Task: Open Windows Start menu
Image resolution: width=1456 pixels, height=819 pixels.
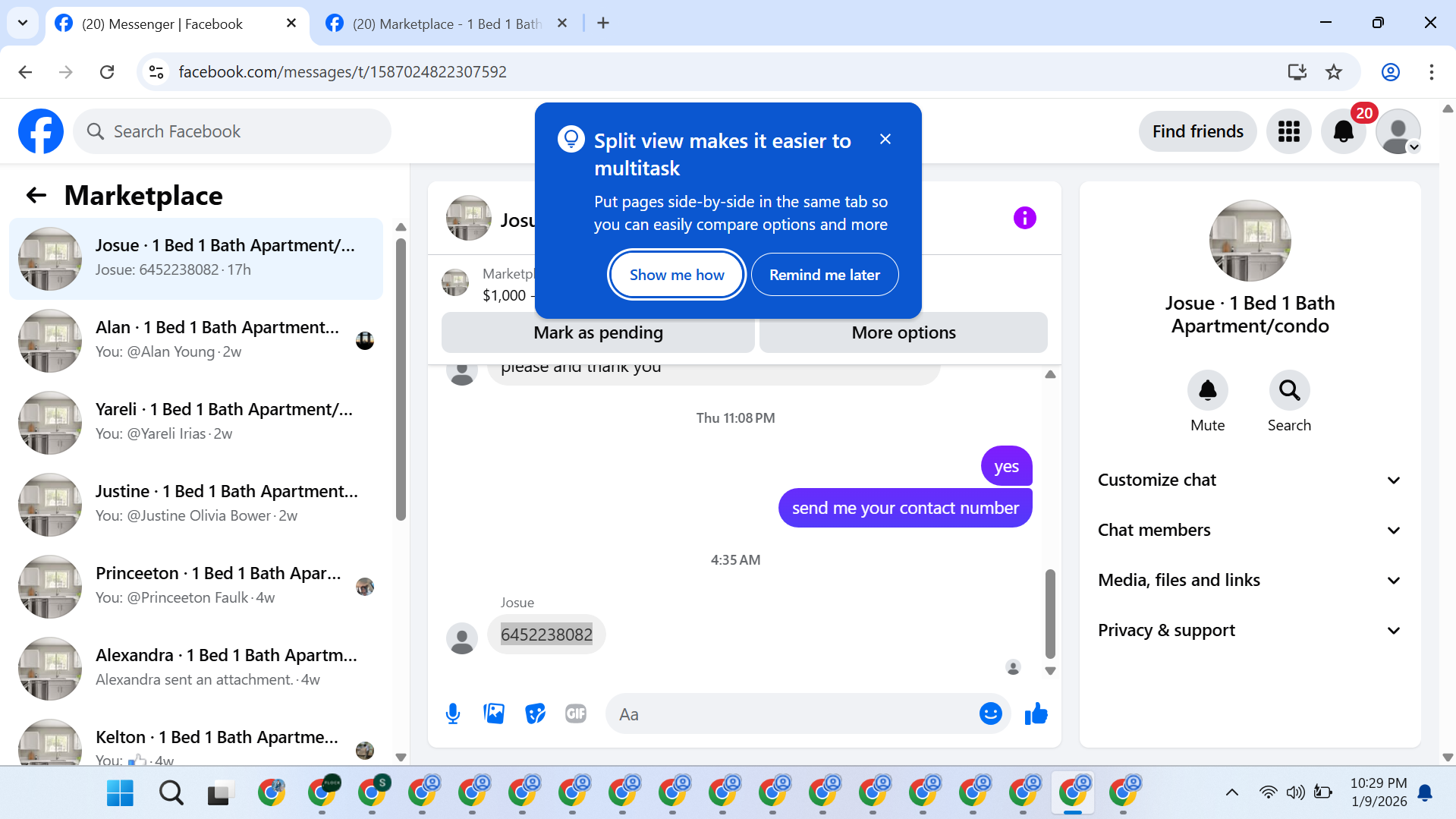Action: (x=120, y=793)
